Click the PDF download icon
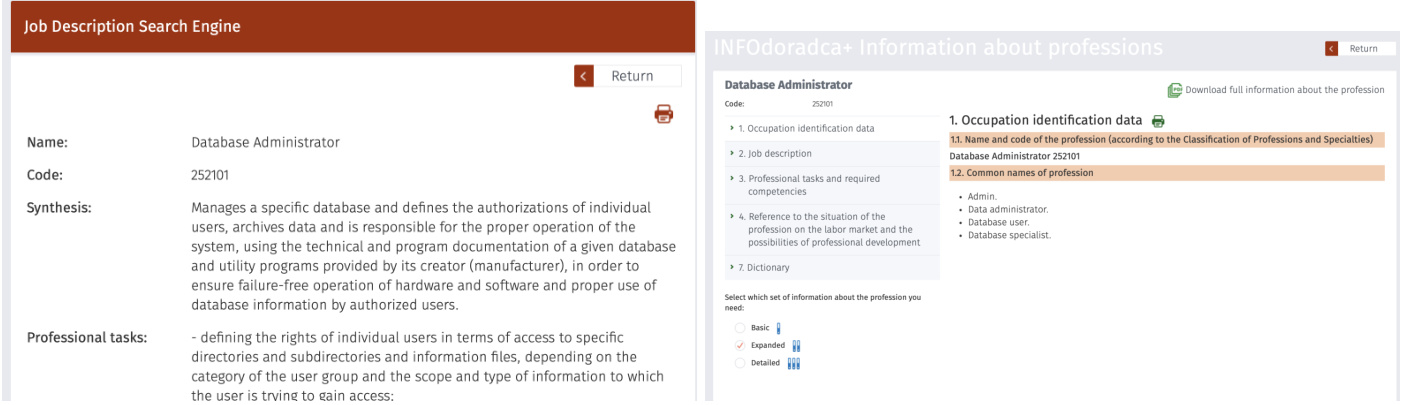Screen dimensions: 1404x405 pyautogui.click(x=1174, y=90)
